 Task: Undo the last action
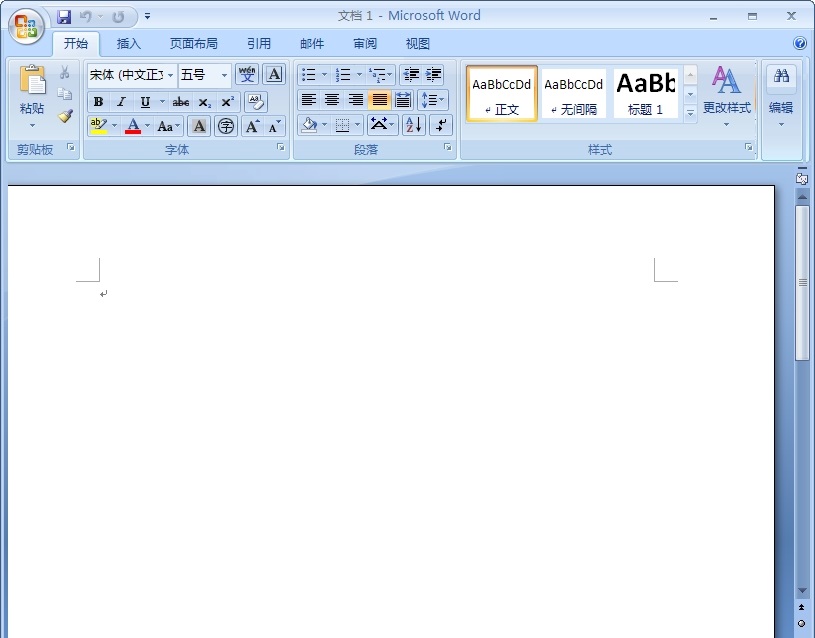point(85,17)
